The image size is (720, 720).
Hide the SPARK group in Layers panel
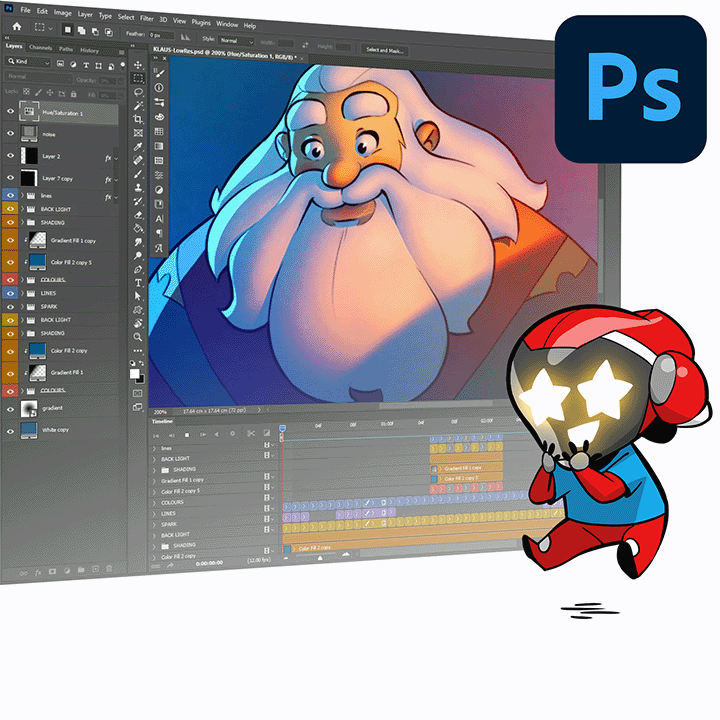tap(10, 306)
